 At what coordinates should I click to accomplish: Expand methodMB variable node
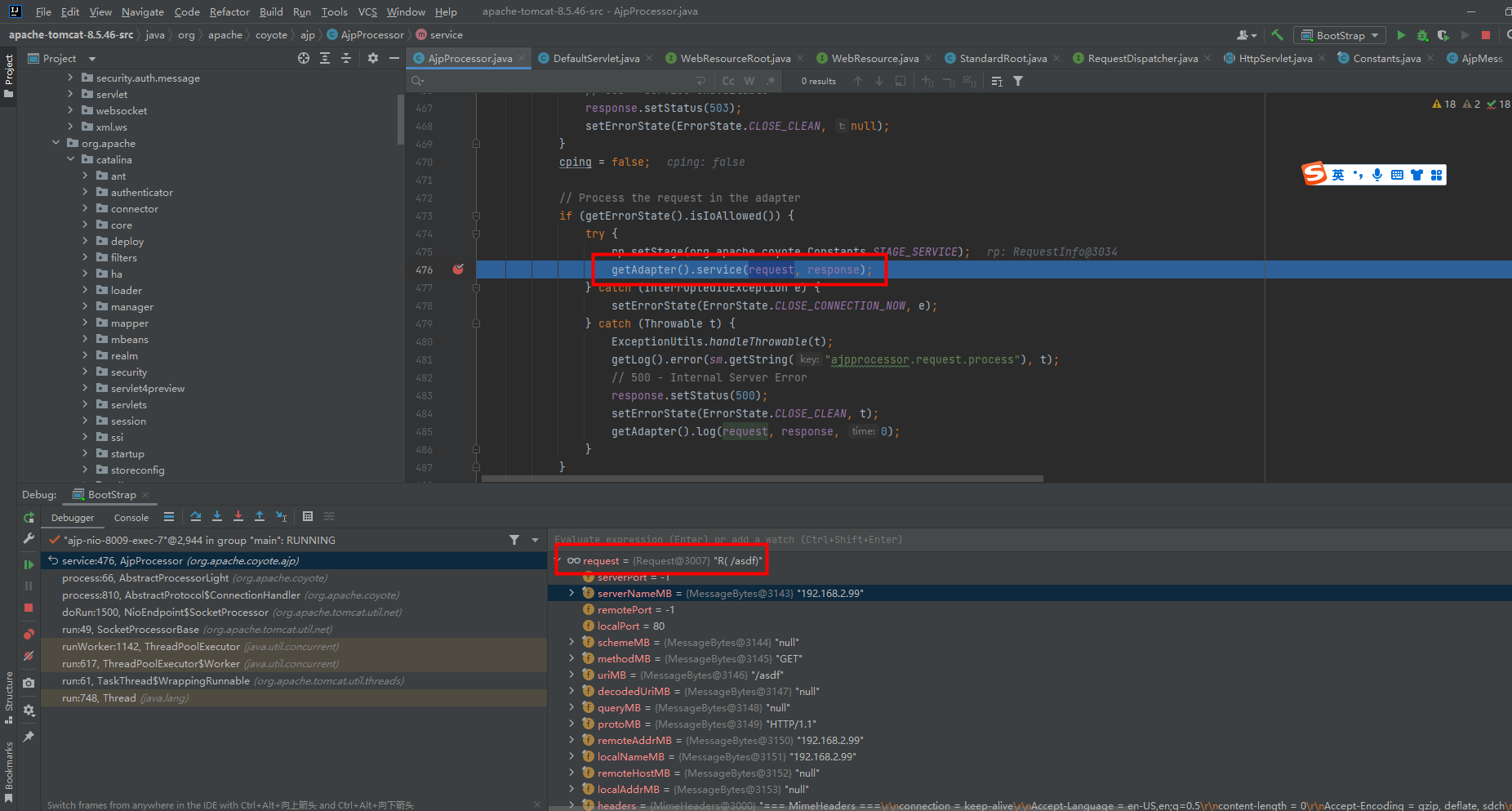click(x=571, y=658)
